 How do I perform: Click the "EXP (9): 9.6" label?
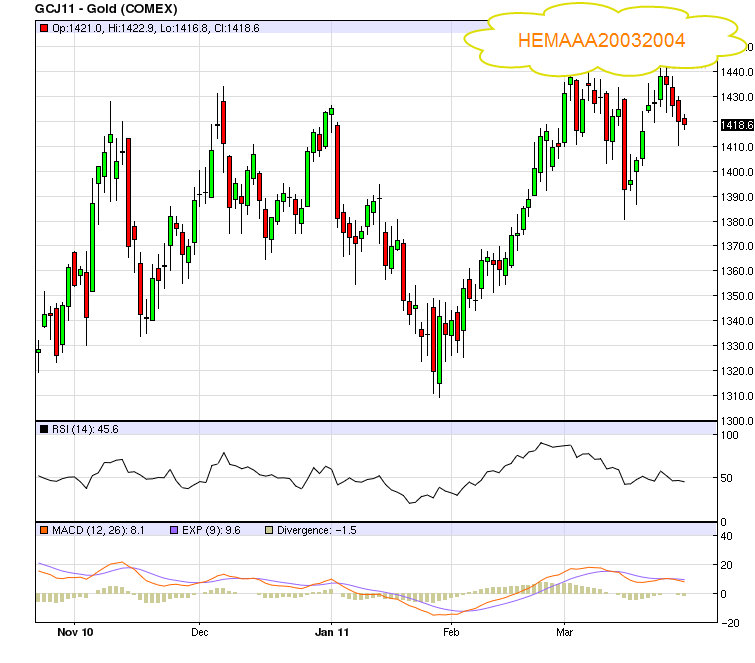[211, 530]
